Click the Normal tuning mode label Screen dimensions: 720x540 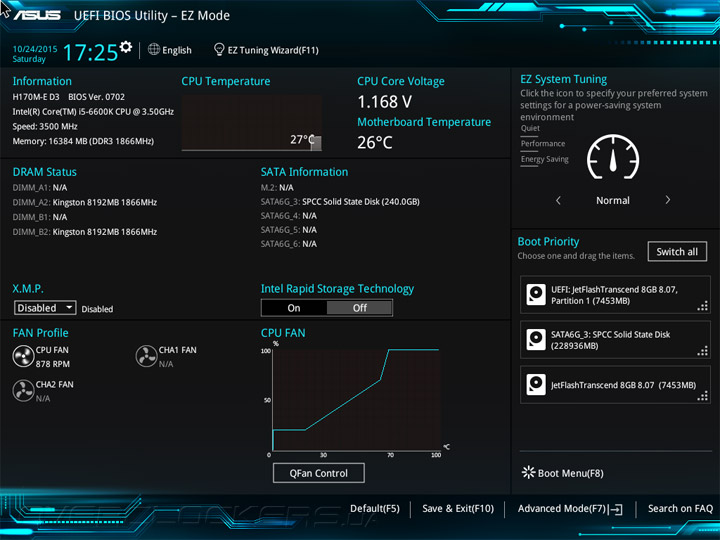[613, 200]
